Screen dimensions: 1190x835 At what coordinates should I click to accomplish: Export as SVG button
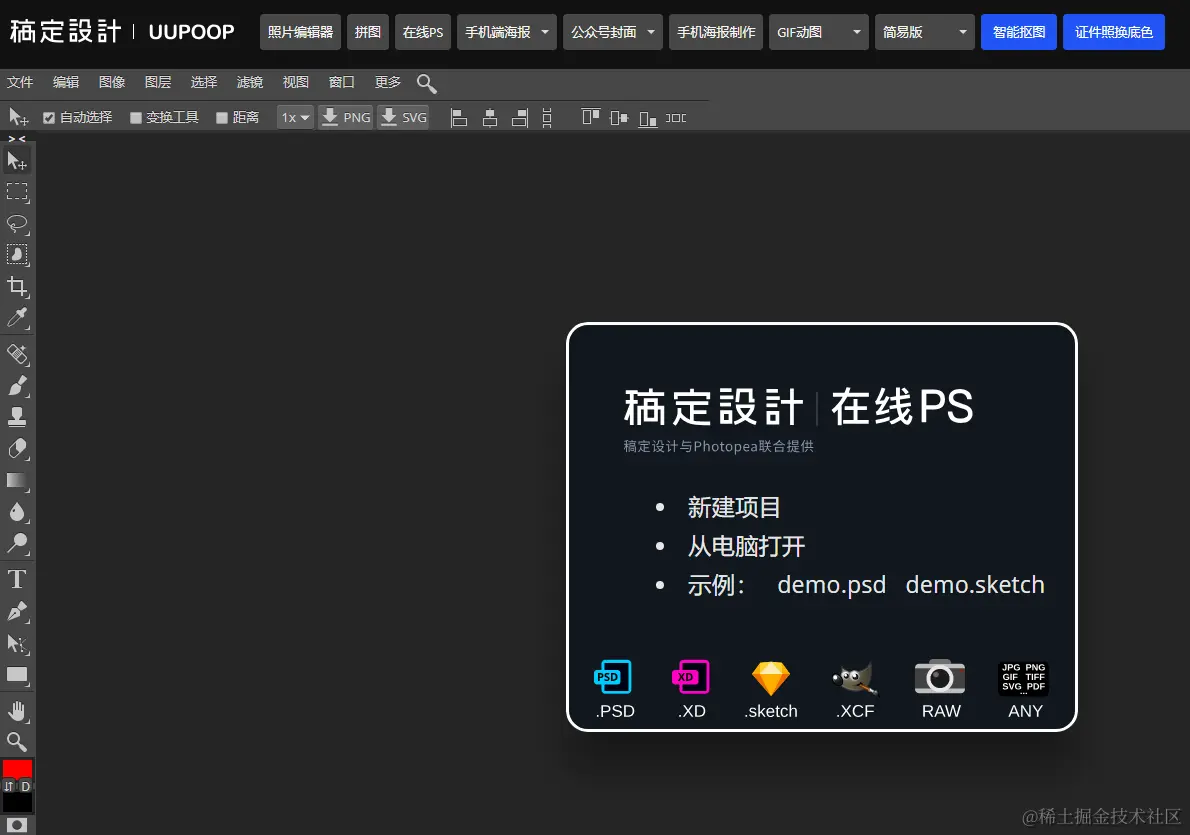tap(404, 118)
